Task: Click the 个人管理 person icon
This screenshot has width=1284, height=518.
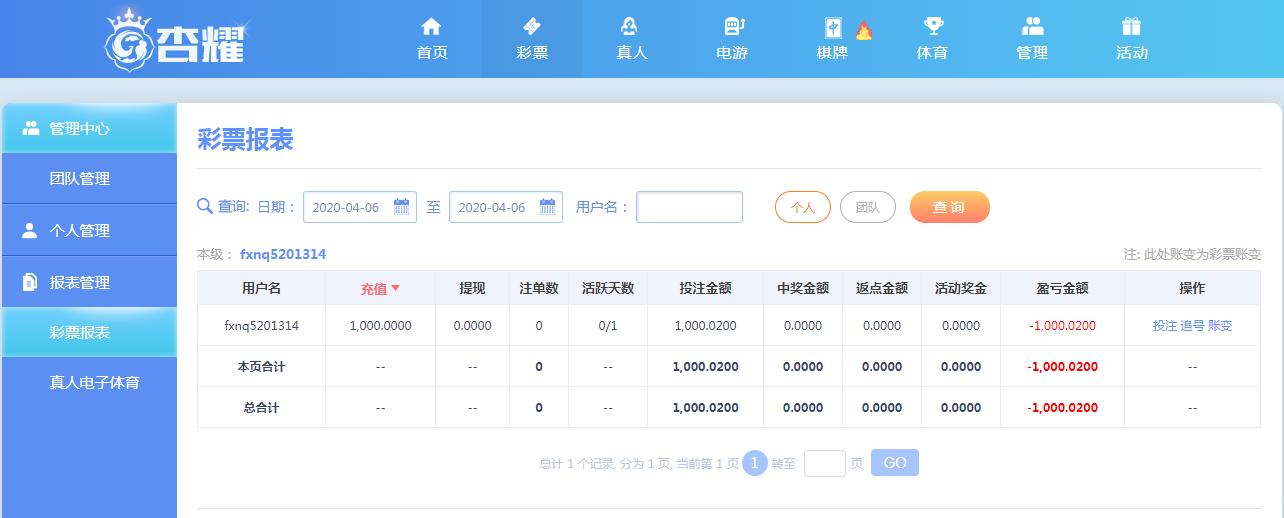Action: pyautogui.click(x=30, y=230)
